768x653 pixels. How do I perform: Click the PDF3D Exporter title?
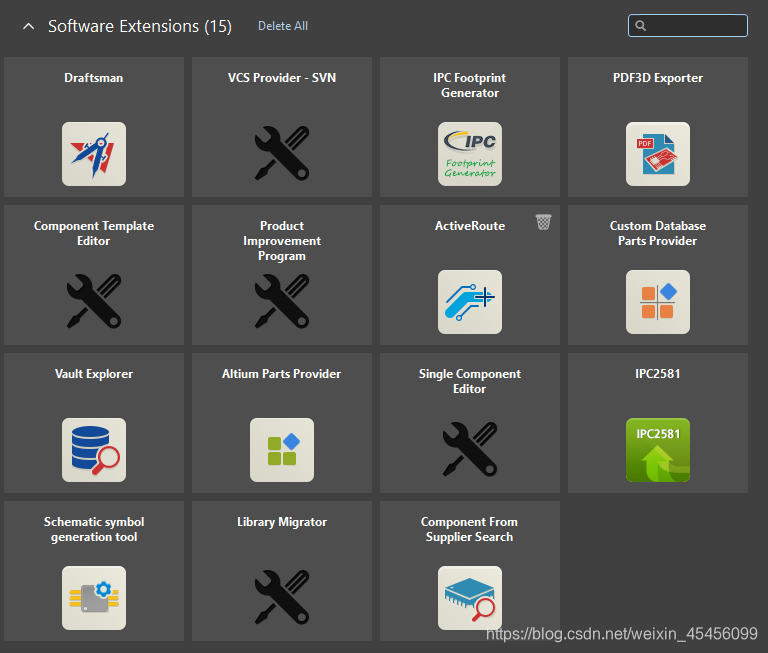tap(658, 78)
